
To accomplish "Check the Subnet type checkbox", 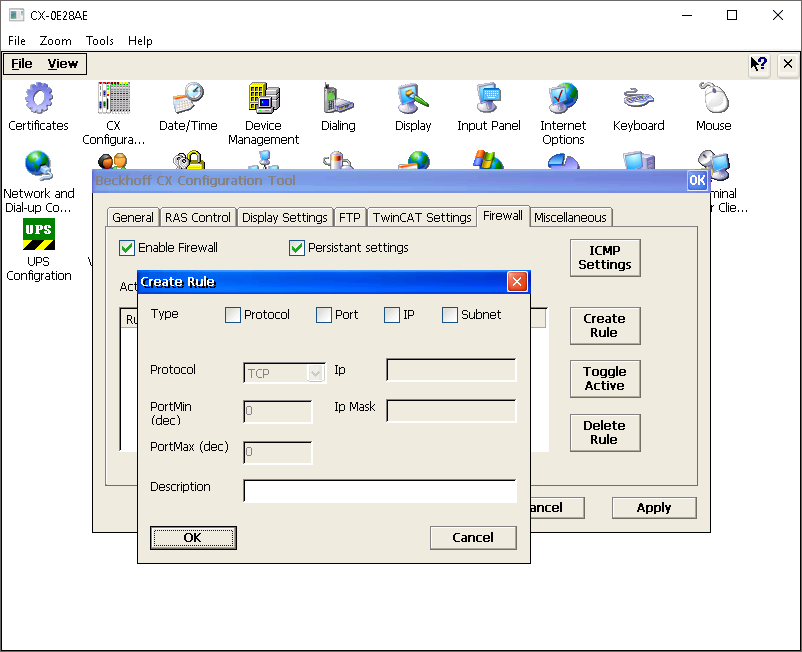I will point(450,314).
